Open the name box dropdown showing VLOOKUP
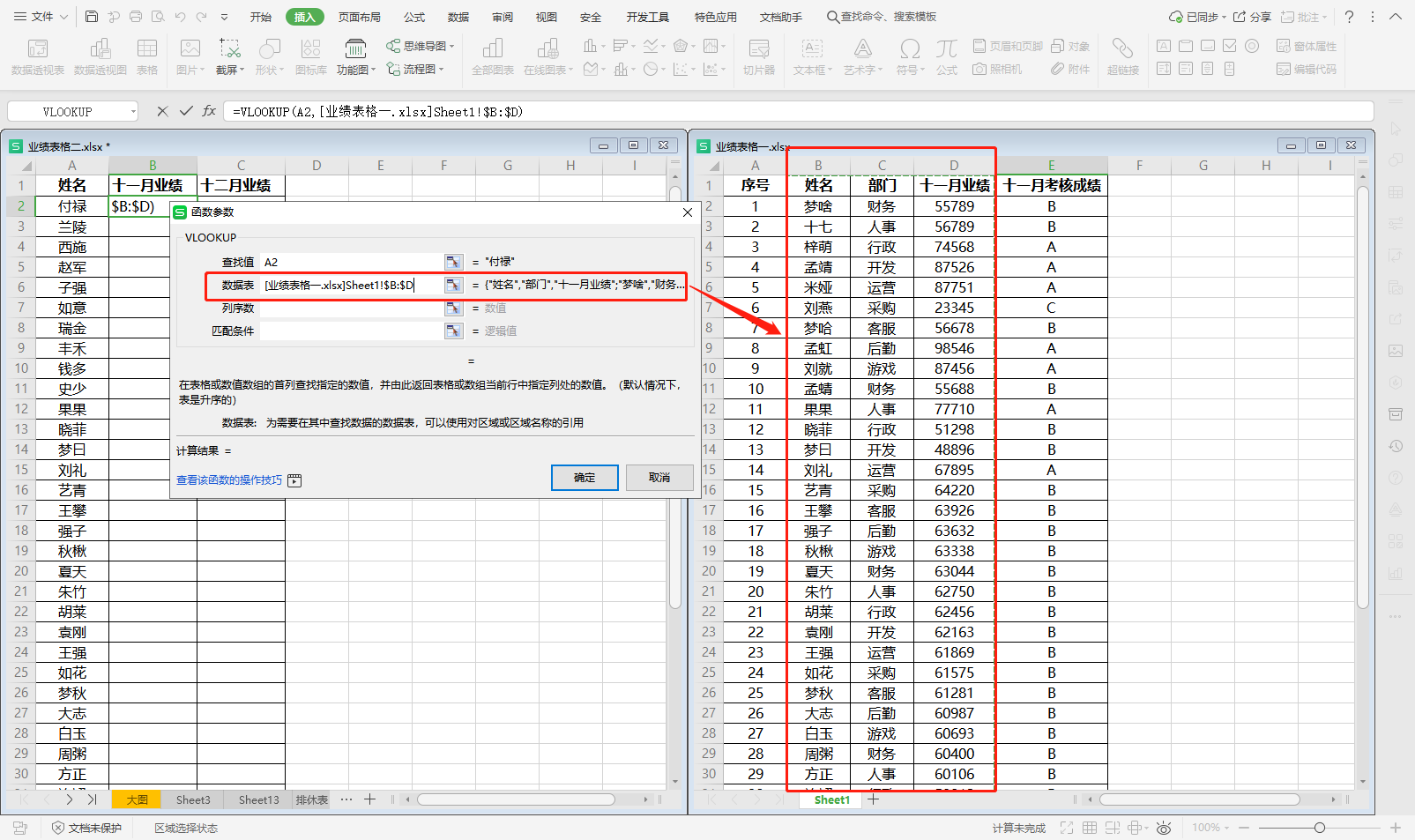Image resolution: width=1415 pixels, height=840 pixels. [x=132, y=111]
